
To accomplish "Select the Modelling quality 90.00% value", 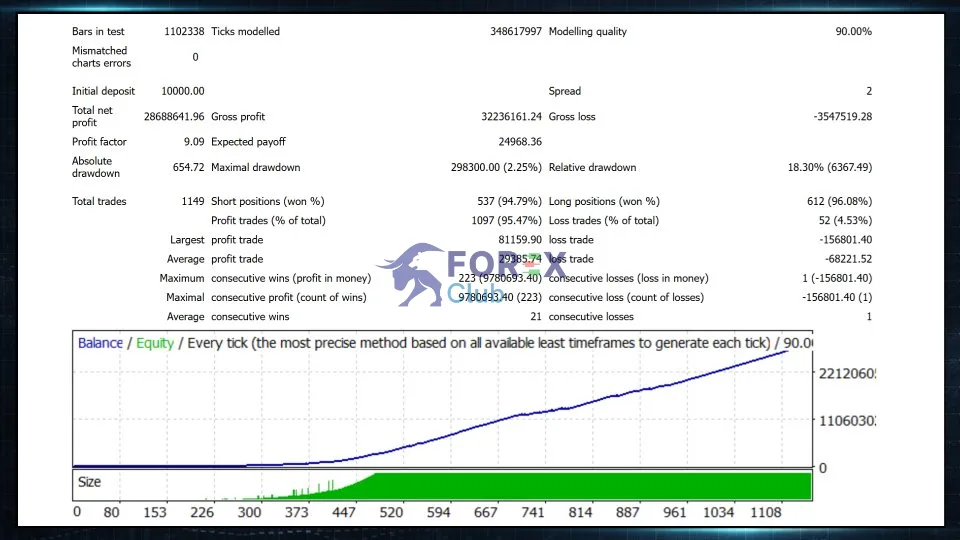I will (x=853, y=31).
